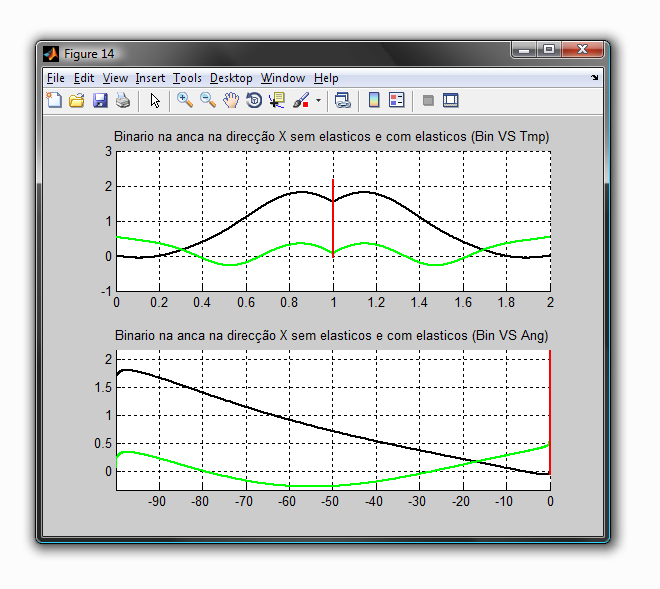Toggle the Data Cursor tool

click(277, 100)
